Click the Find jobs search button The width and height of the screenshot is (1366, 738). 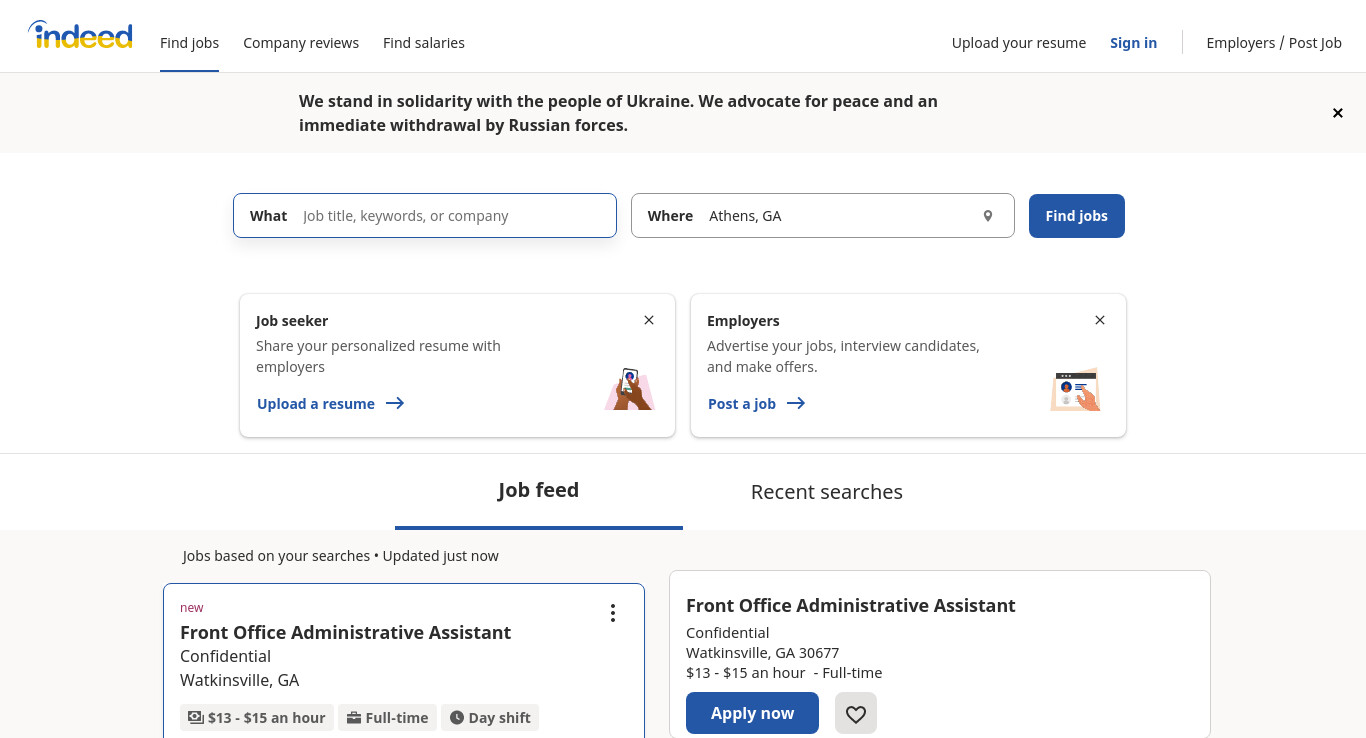tap(1077, 216)
